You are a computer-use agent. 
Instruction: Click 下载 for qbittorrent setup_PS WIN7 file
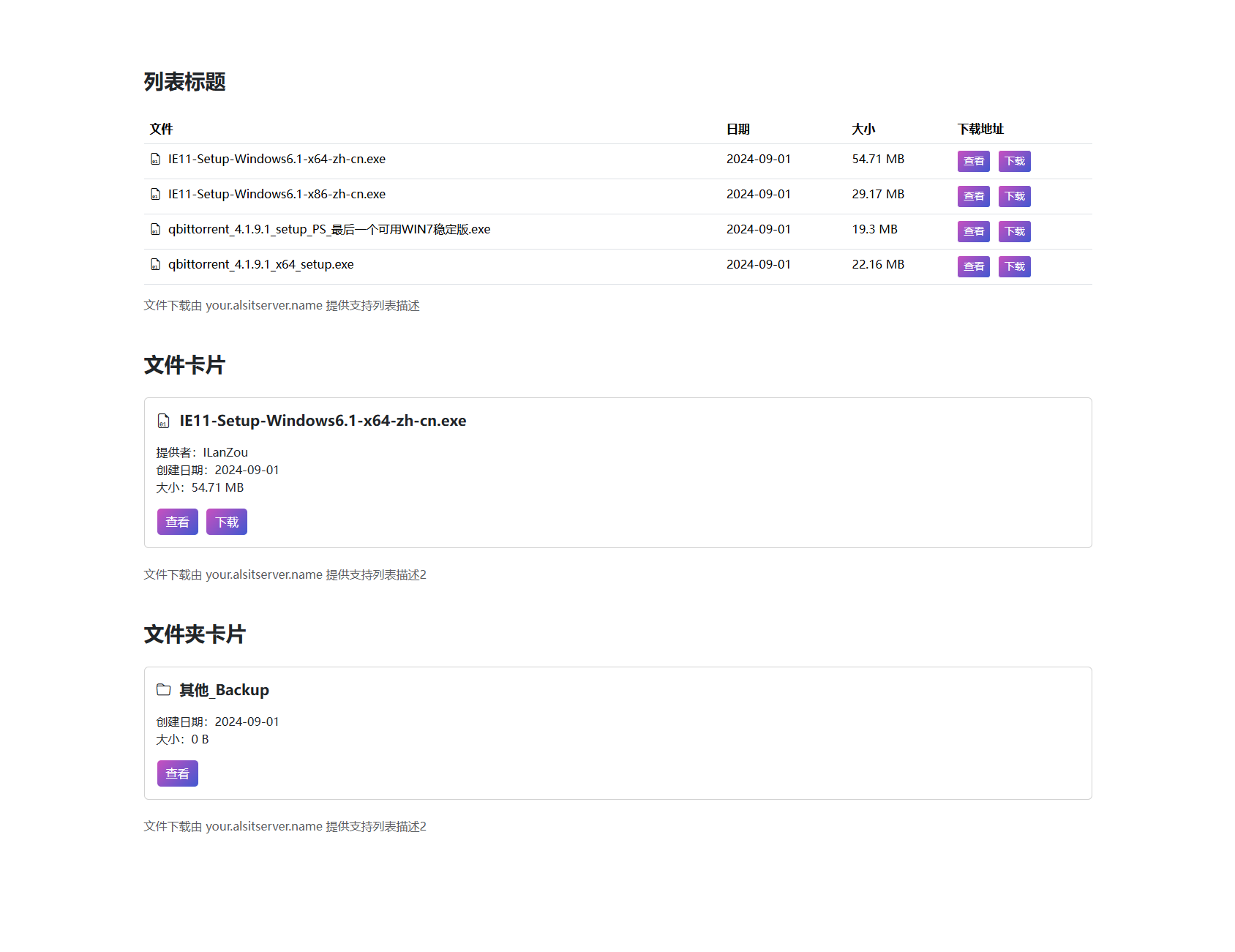[1014, 231]
